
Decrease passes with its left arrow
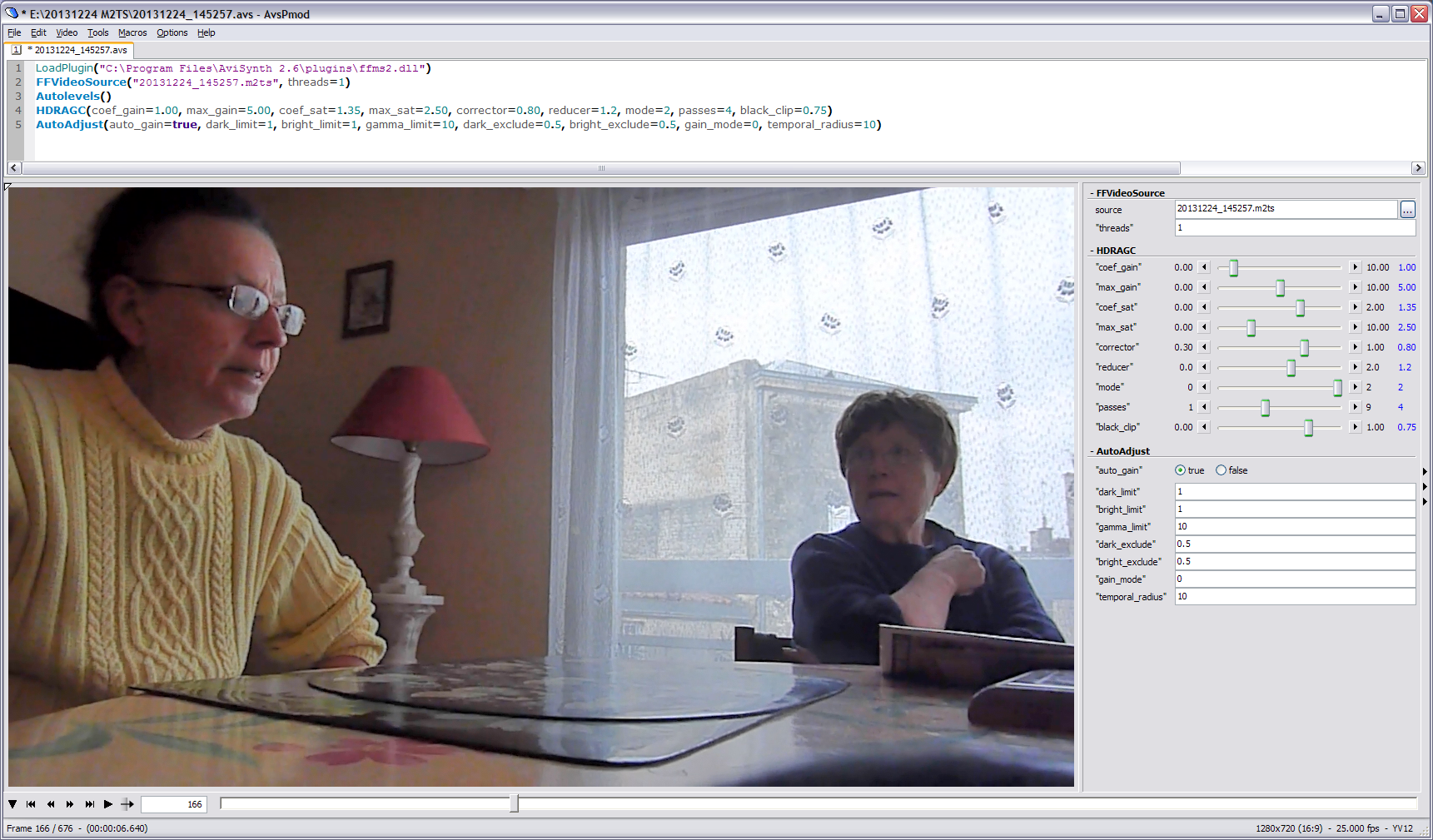1204,407
